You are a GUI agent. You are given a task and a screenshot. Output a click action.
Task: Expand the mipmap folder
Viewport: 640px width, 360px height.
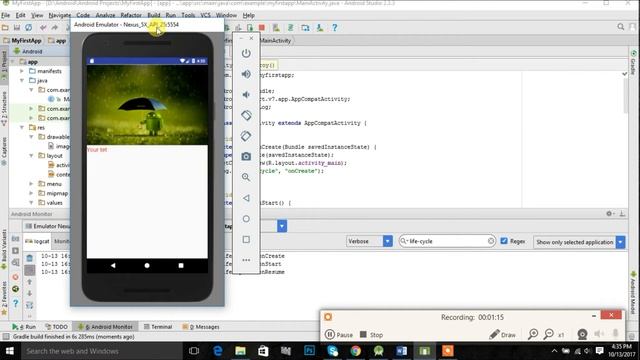coord(31,193)
